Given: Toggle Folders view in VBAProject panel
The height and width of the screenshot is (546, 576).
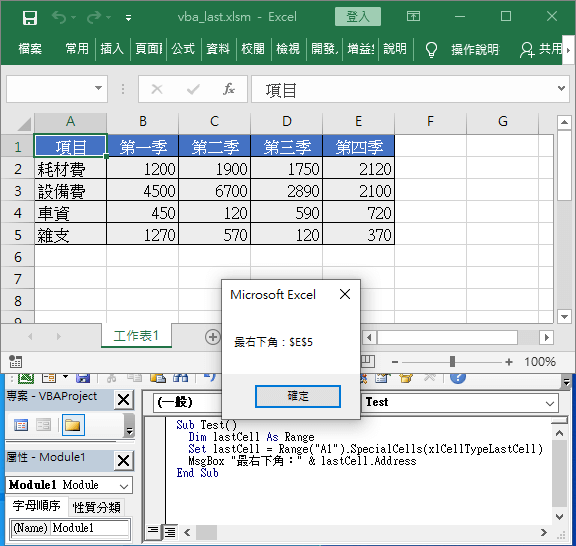Looking at the screenshot, I should coord(73,425).
